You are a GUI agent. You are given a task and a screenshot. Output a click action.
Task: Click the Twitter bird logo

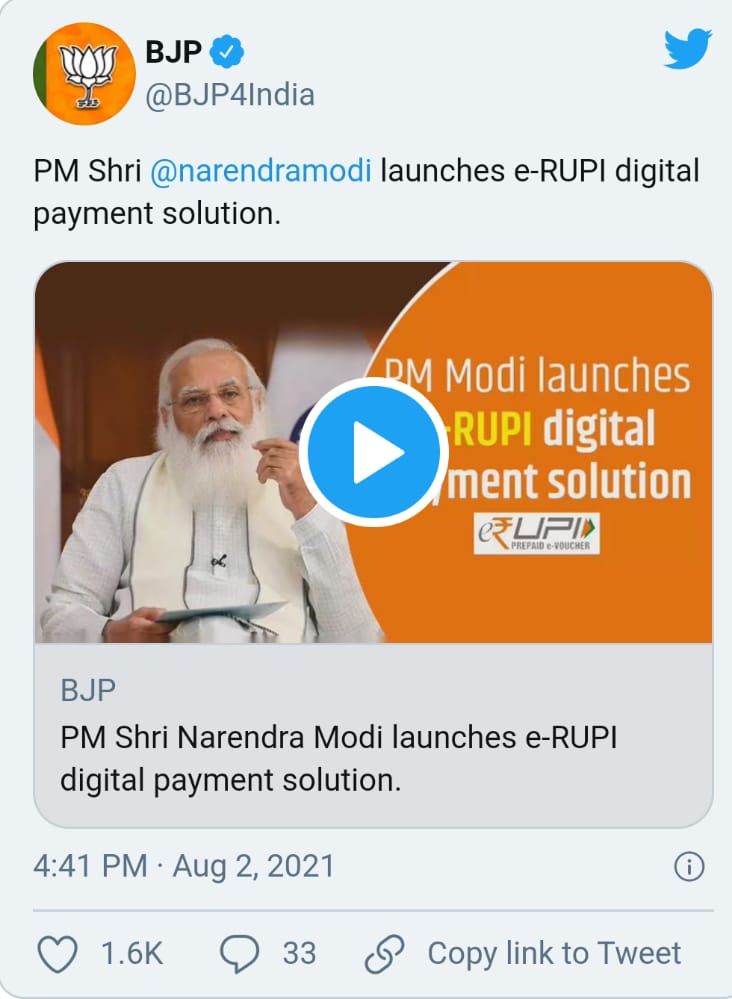coord(687,48)
